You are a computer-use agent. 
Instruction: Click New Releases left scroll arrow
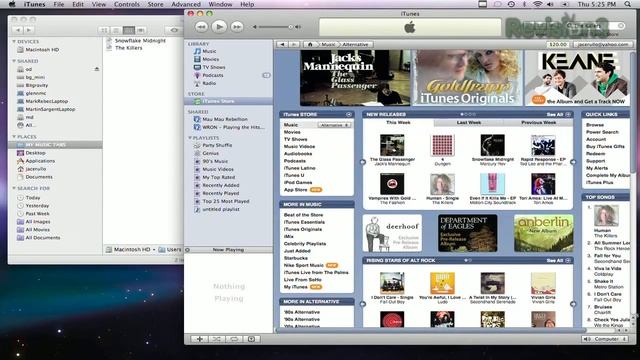click(363, 162)
